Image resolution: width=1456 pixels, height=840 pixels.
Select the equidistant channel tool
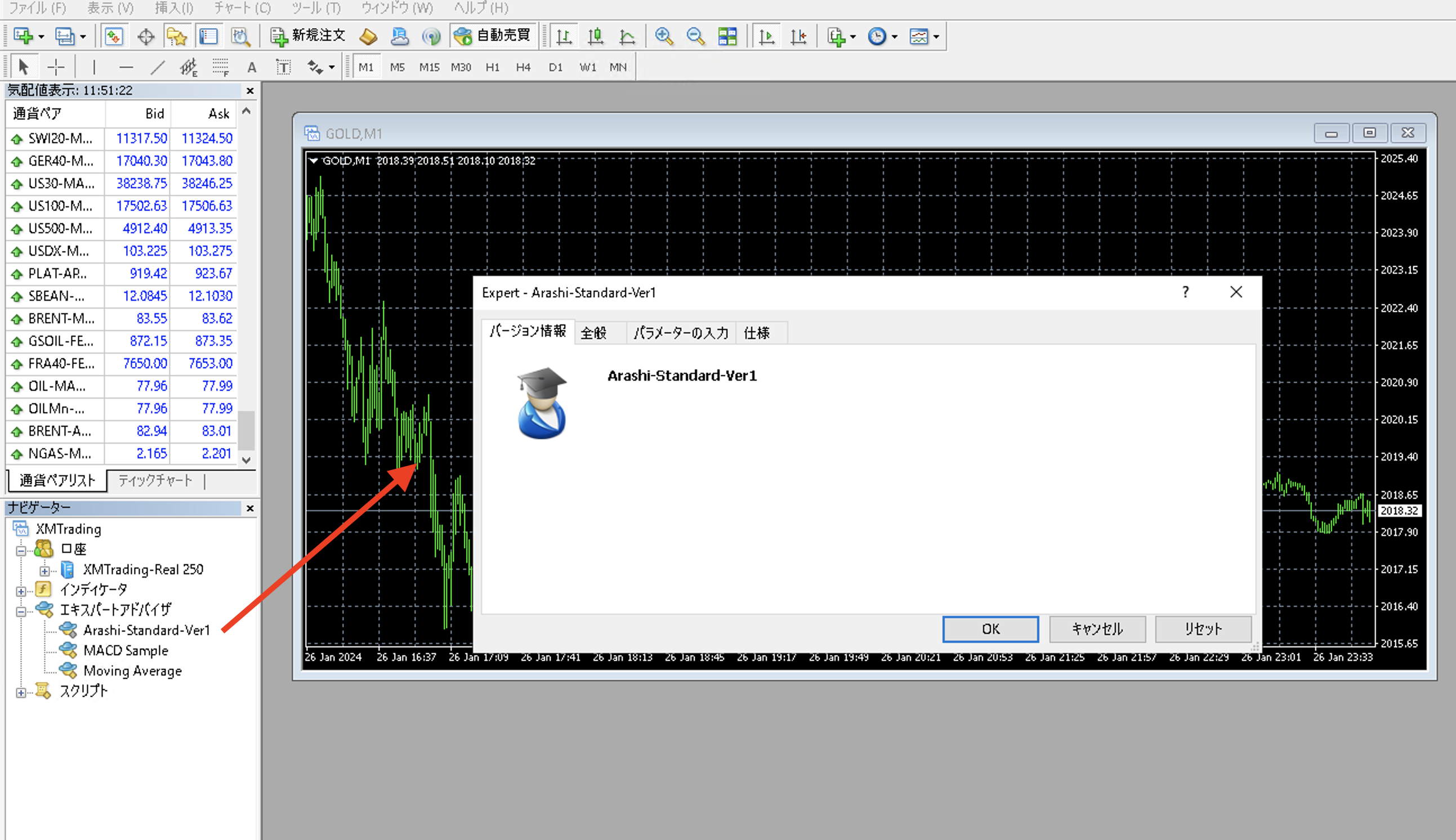(189, 68)
